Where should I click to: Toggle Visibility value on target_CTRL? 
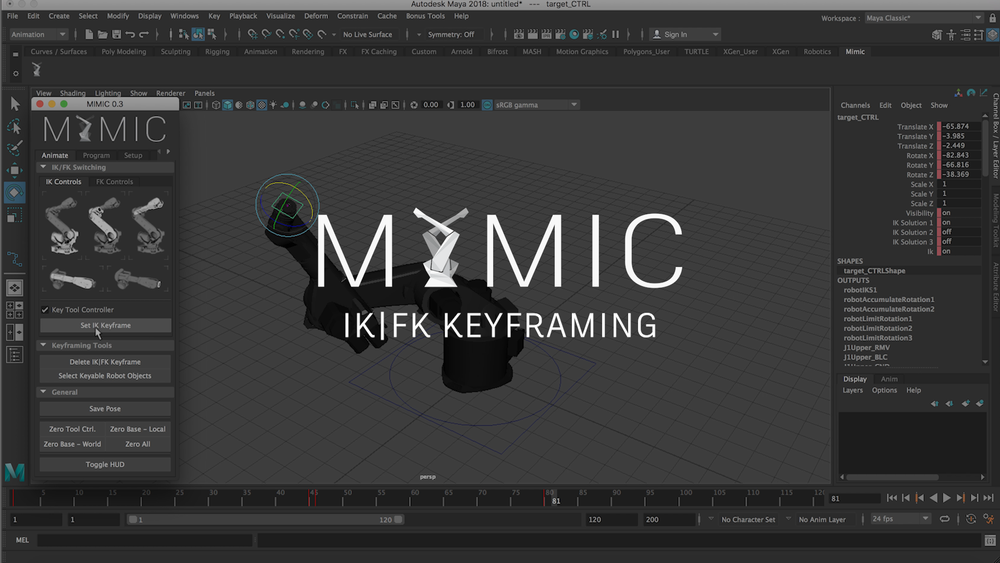click(x=960, y=213)
